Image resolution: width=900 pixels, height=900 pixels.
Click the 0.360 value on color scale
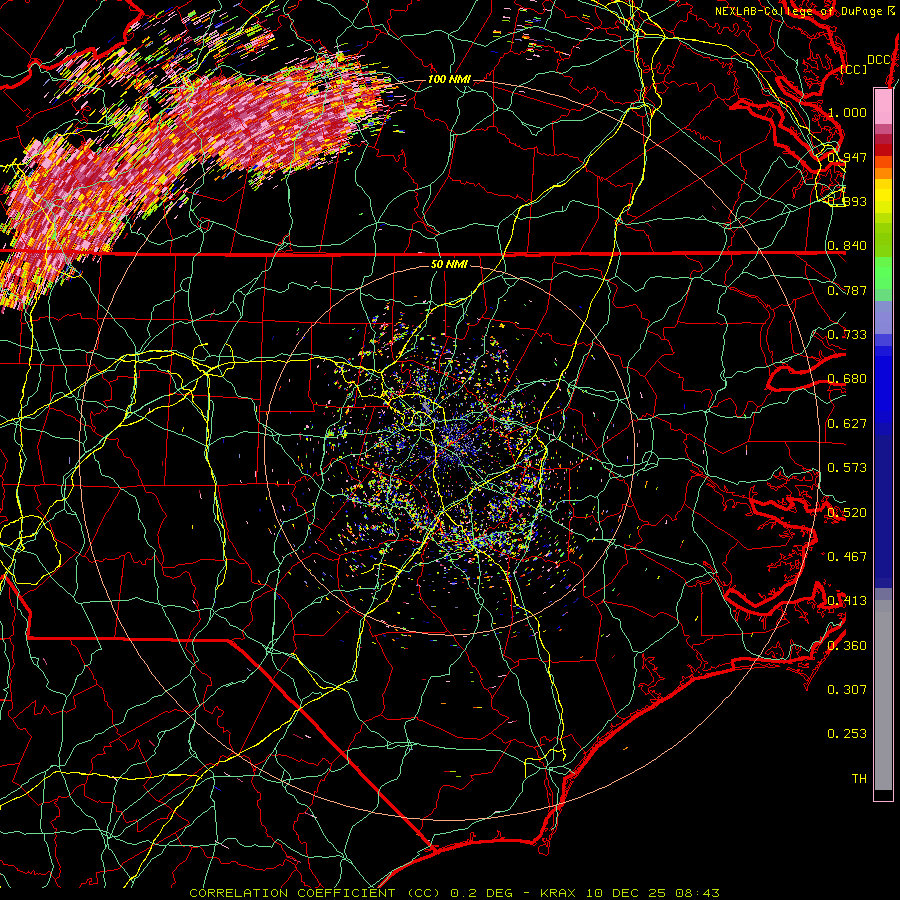847,646
